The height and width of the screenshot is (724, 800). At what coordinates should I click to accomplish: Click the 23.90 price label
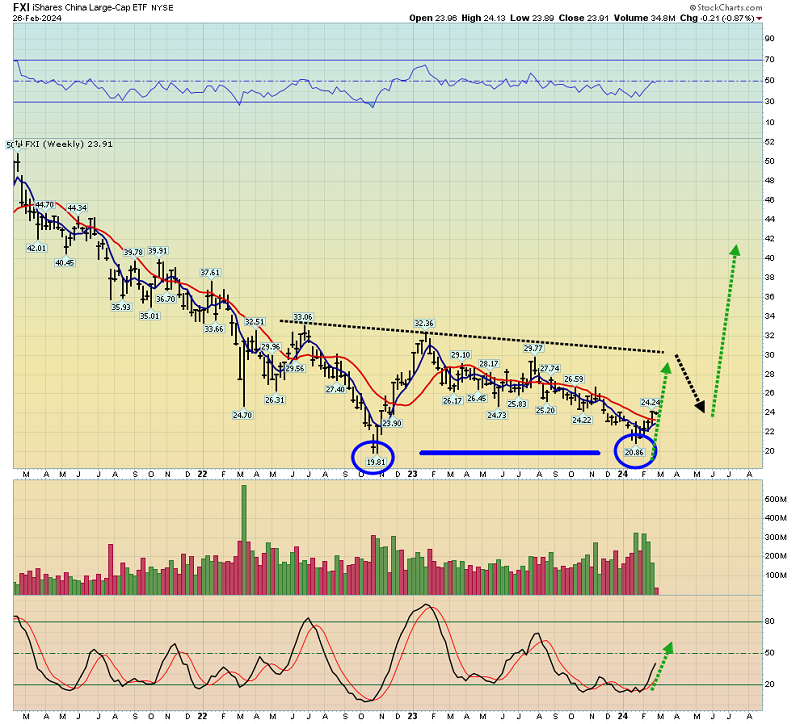click(392, 423)
